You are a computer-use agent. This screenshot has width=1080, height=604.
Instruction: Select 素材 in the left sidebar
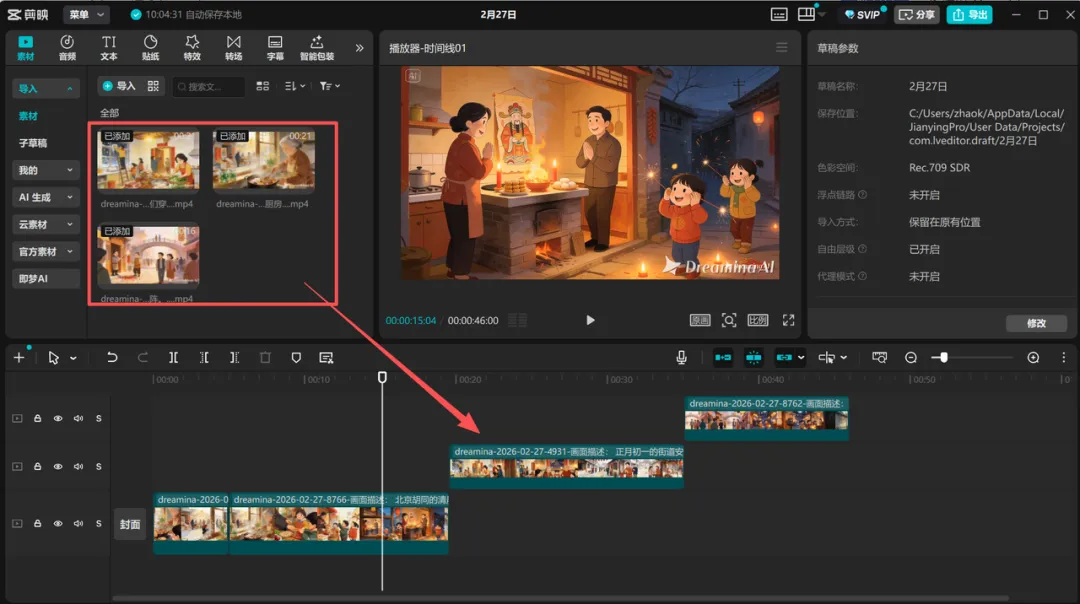[x=28, y=116]
